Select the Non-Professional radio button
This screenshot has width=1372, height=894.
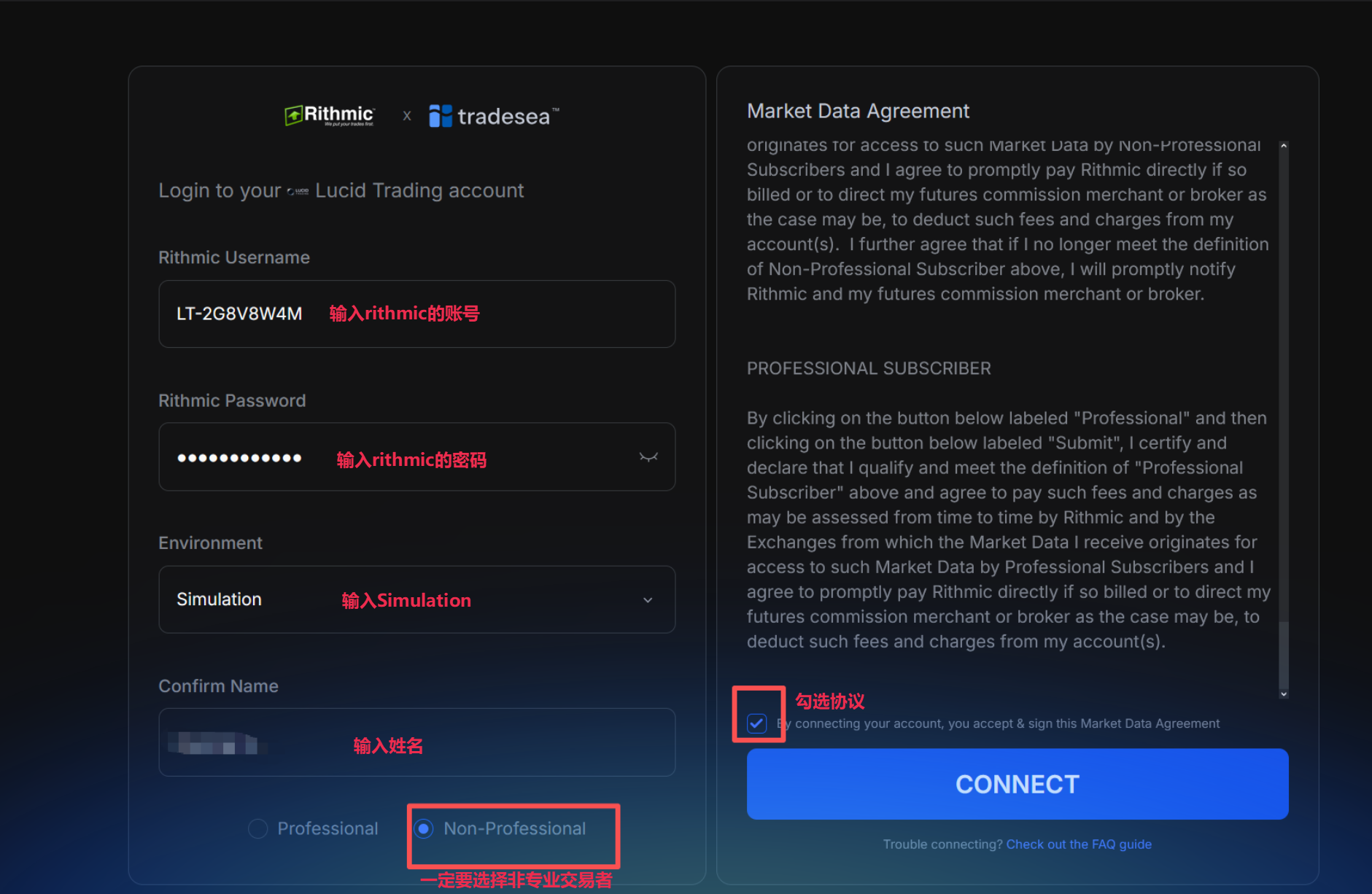coord(424,828)
